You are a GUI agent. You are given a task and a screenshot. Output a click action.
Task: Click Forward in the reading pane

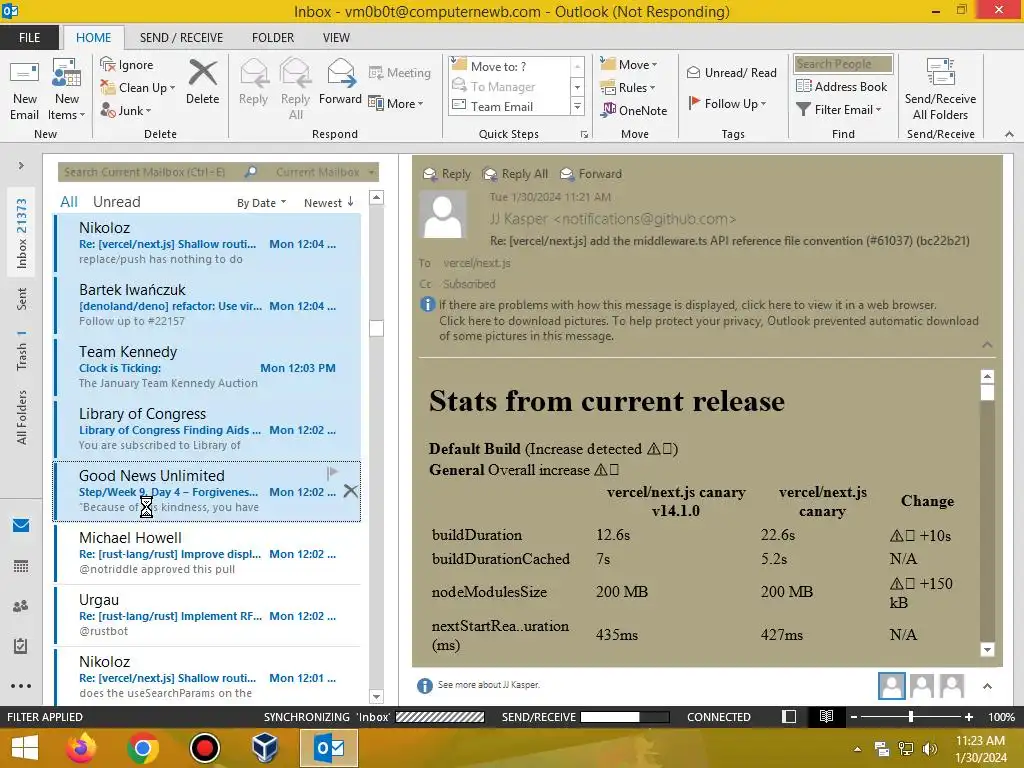pyautogui.click(x=591, y=174)
